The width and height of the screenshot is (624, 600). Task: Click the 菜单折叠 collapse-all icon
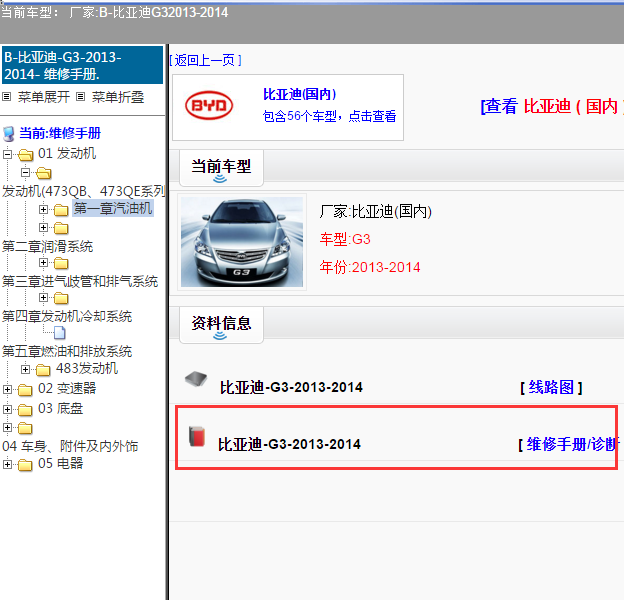click(80, 97)
